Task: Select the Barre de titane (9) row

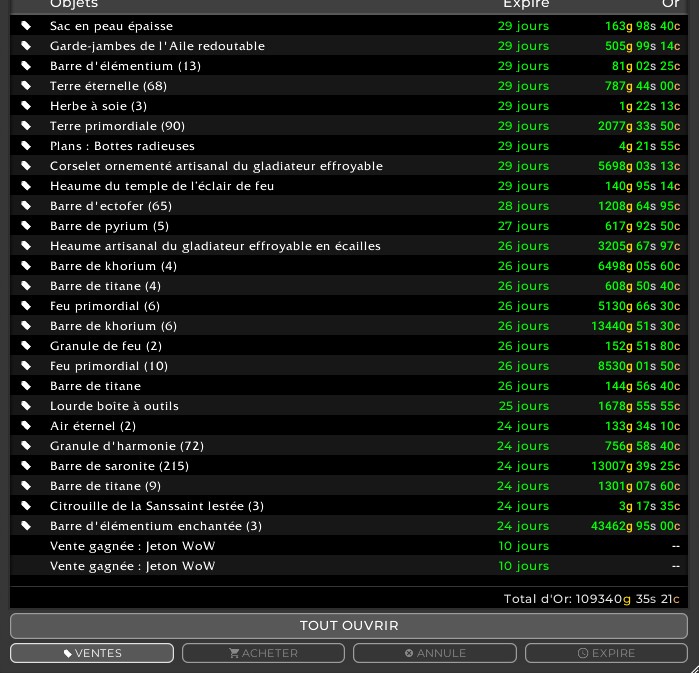Action: pyautogui.click(x=349, y=486)
